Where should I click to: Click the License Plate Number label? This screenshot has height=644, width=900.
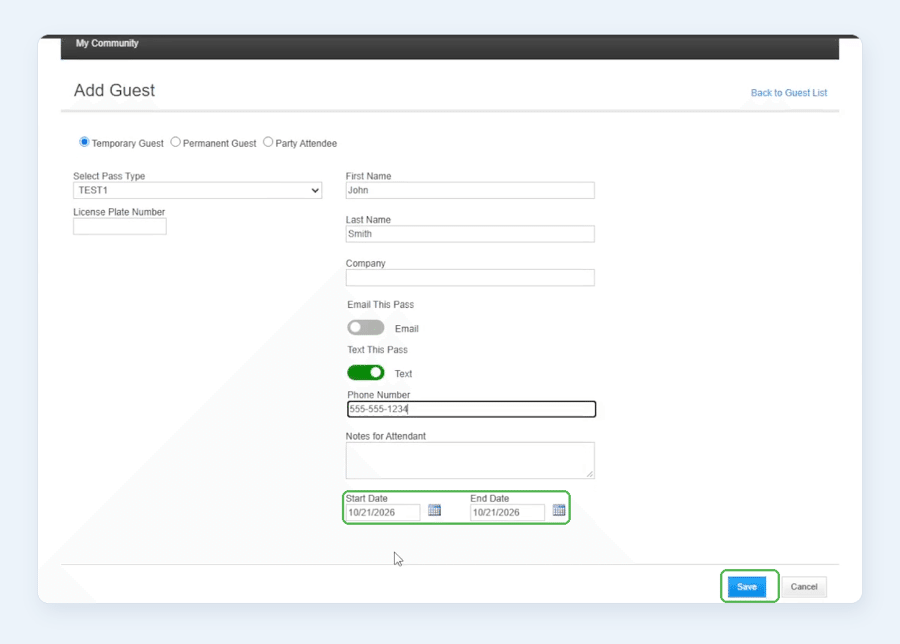119,212
